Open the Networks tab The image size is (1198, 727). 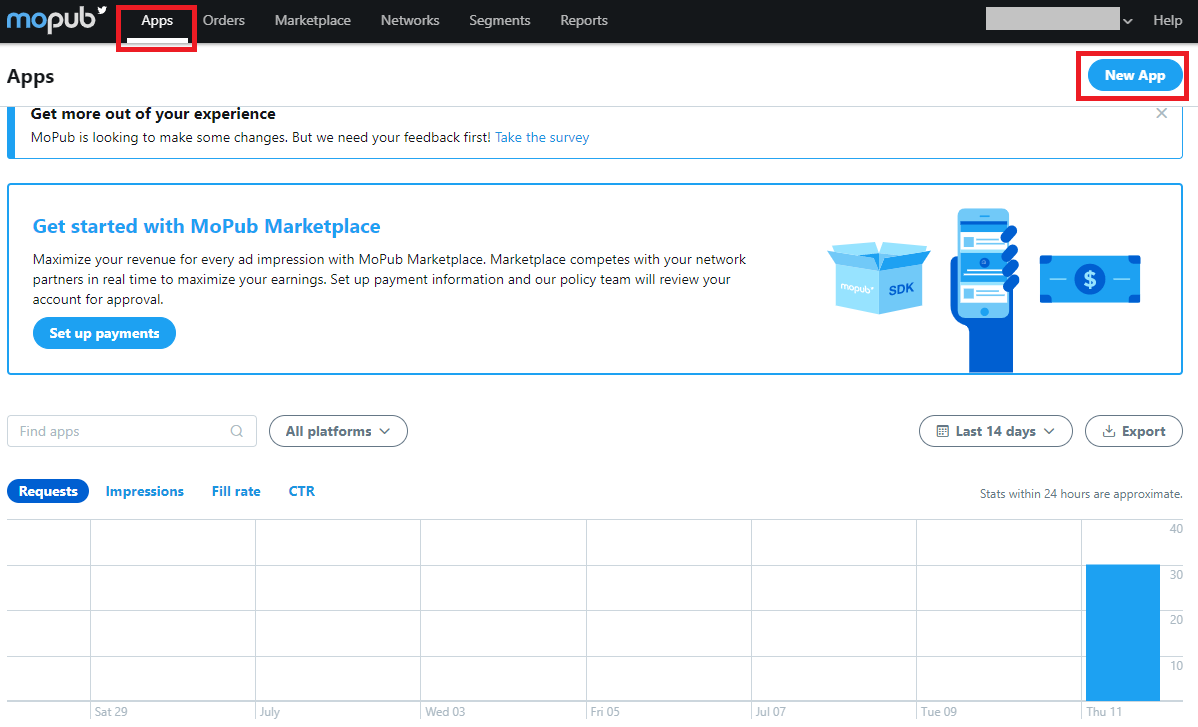point(410,21)
